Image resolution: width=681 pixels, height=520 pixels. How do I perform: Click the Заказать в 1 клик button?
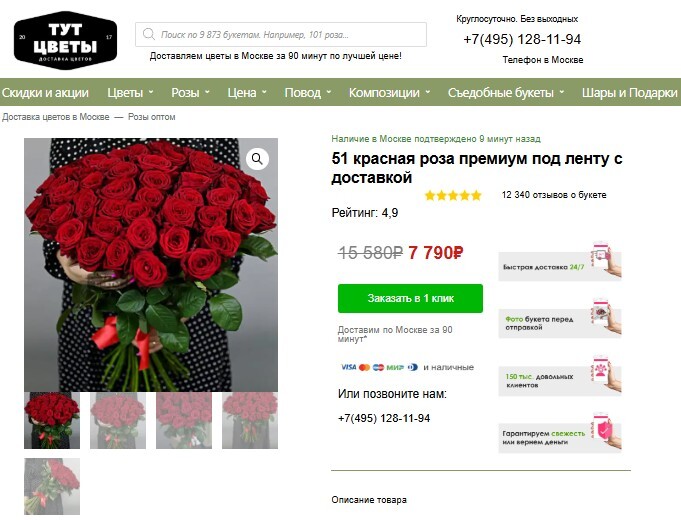[x=410, y=298]
